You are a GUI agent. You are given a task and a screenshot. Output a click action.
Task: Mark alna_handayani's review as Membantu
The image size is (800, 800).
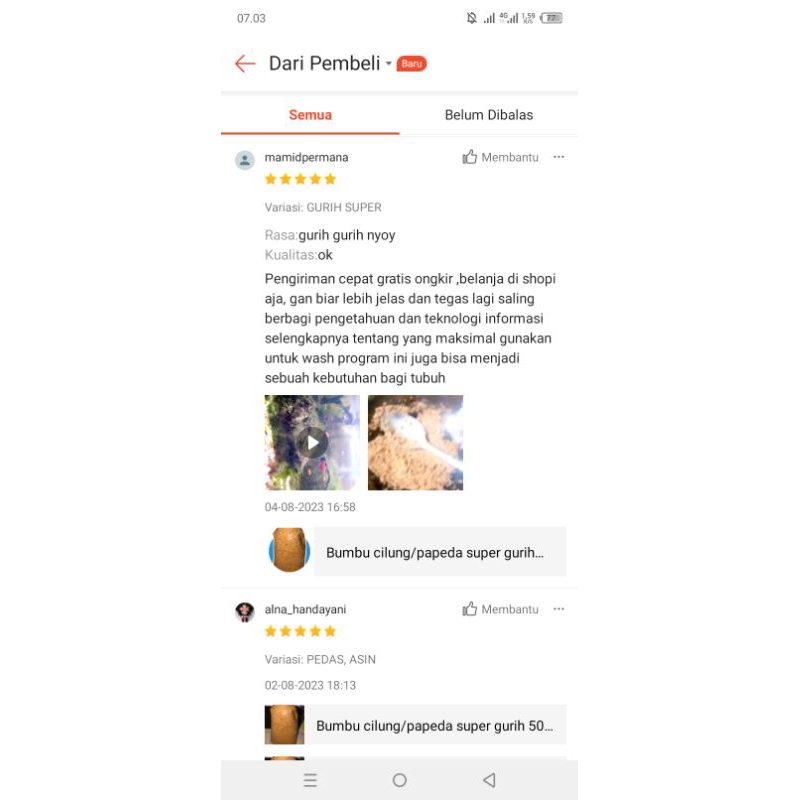500,609
